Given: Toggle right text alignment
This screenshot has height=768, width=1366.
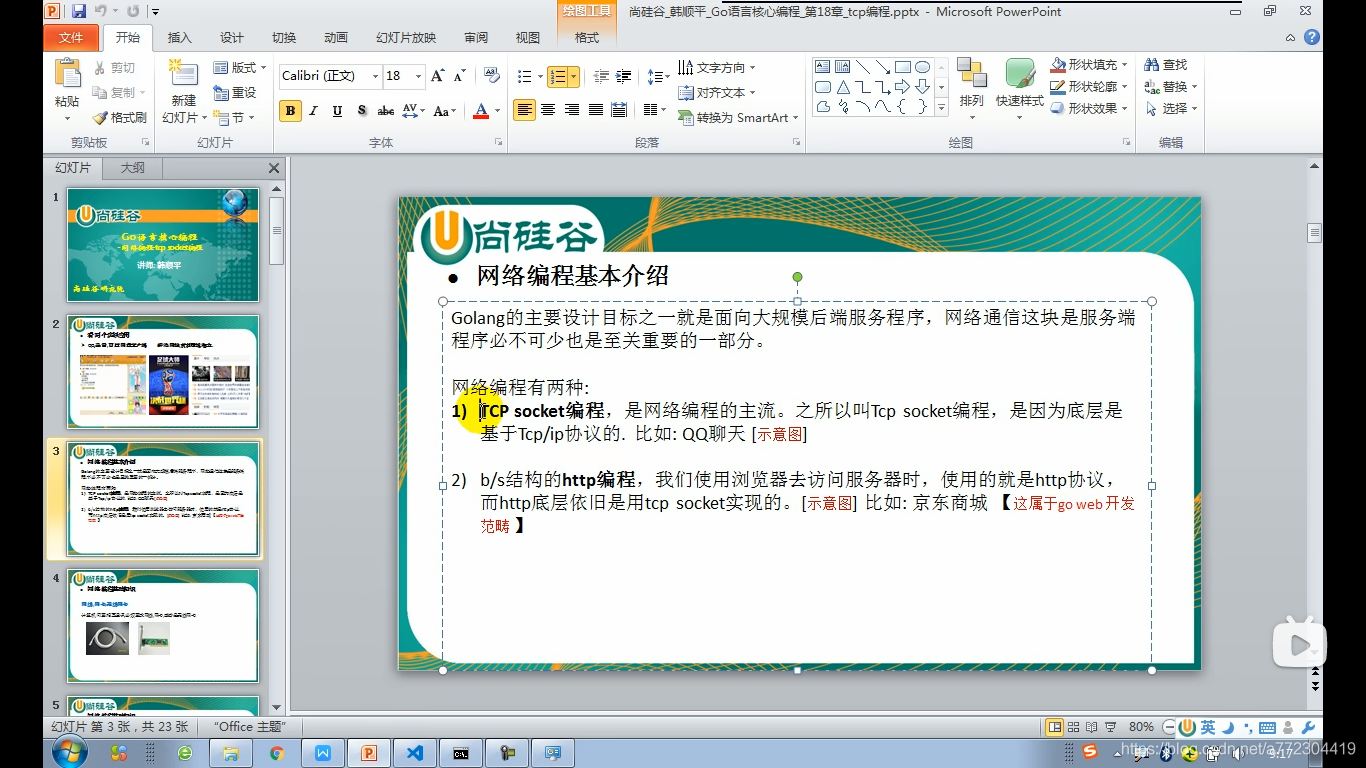Looking at the screenshot, I should tap(572, 110).
